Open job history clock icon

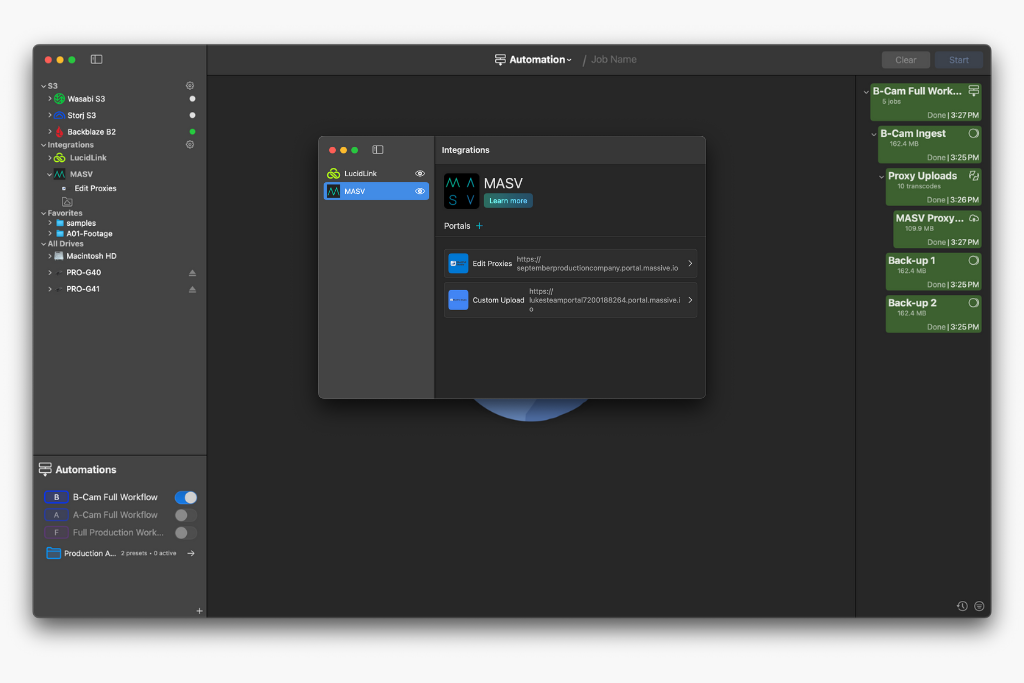tap(961, 606)
